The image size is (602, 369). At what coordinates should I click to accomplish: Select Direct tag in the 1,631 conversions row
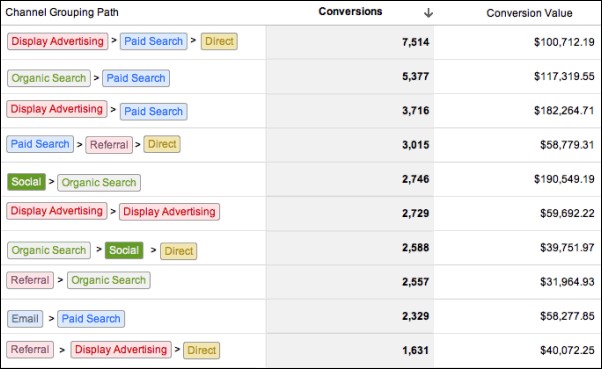pyautogui.click(x=202, y=350)
